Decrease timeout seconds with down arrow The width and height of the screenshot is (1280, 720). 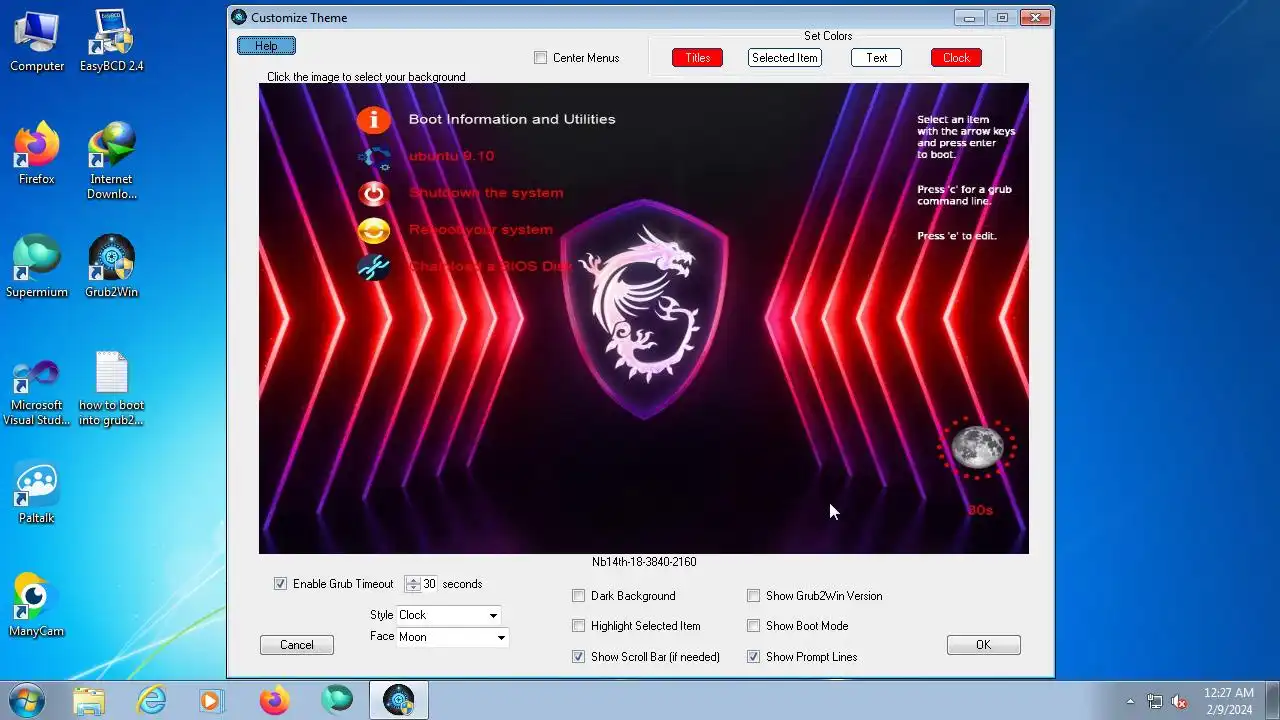tap(413, 588)
